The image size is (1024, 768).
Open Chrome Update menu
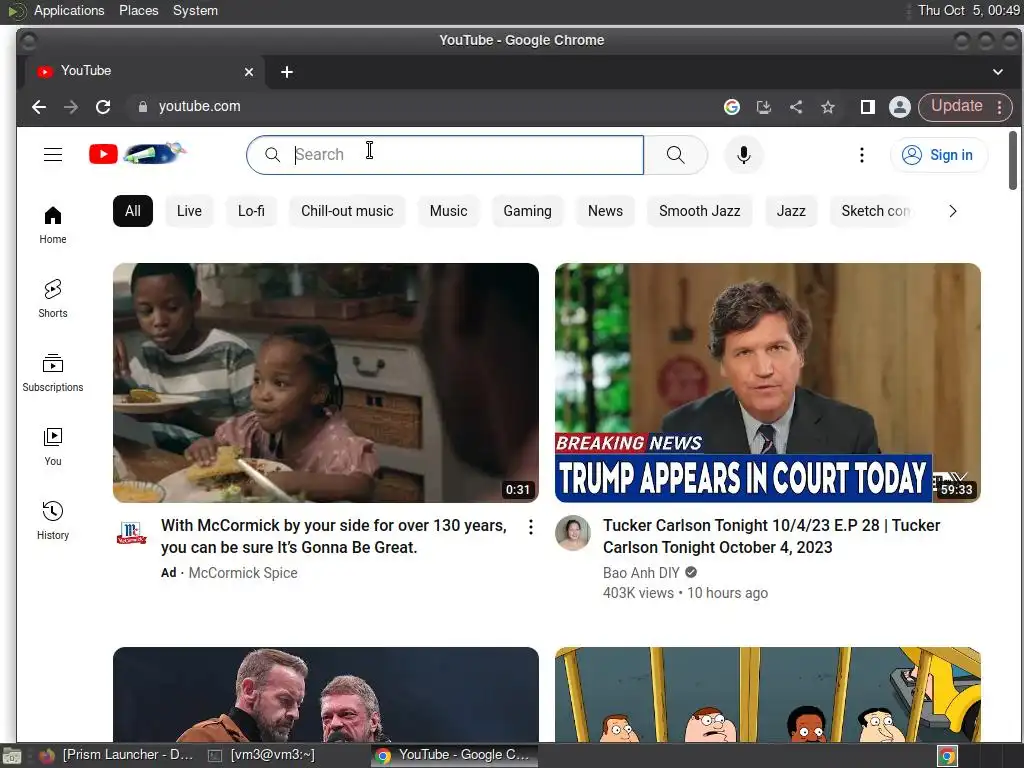pyautogui.click(x=965, y=106)
